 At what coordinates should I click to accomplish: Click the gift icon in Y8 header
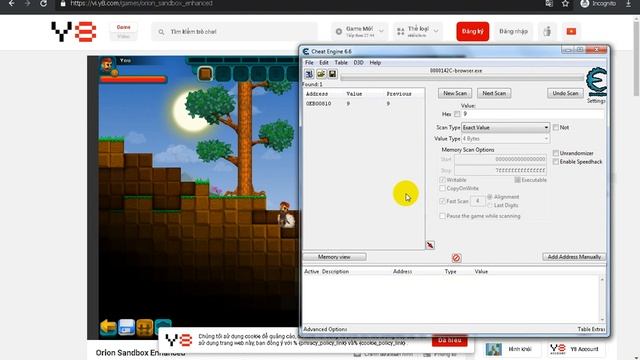[547, 31]
